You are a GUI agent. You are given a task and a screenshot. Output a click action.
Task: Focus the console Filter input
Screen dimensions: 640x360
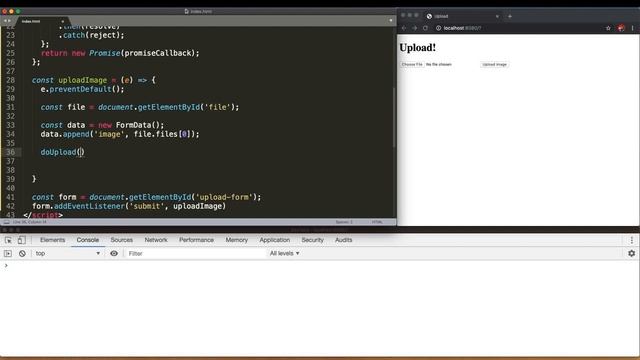(x=195, y=253)
